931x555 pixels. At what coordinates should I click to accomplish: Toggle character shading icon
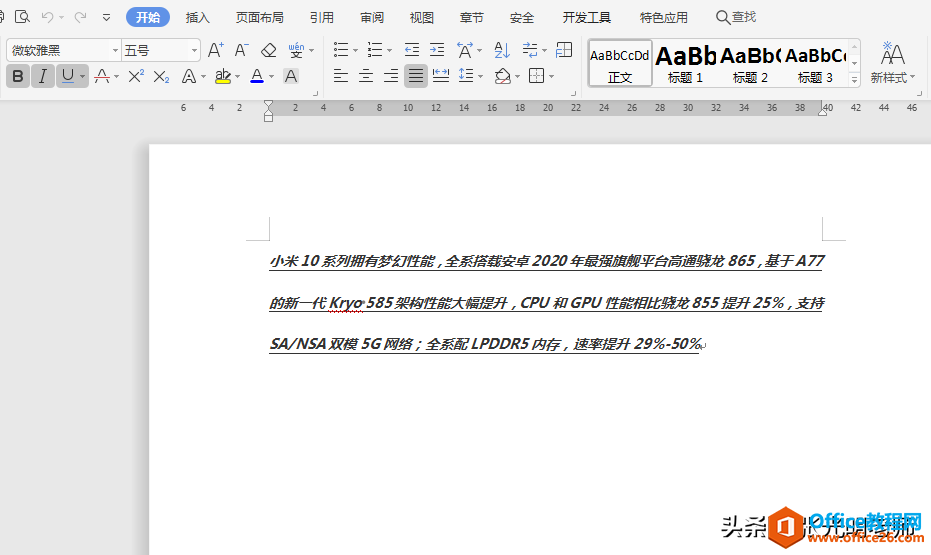click(291, 76)
